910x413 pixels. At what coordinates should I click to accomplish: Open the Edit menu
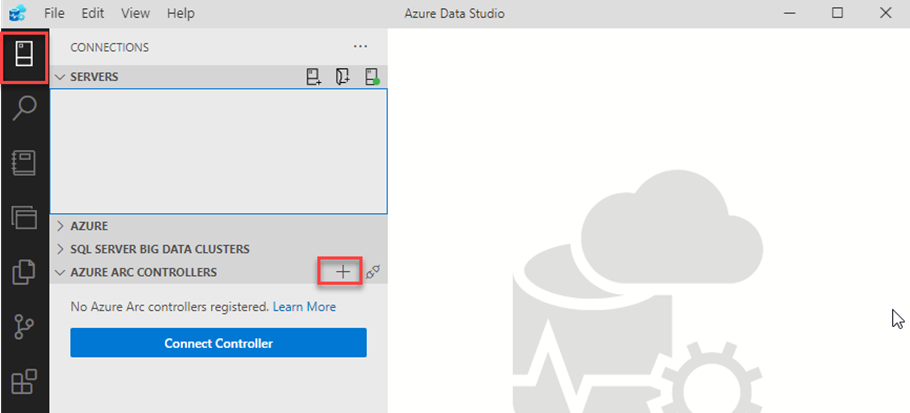[x=92, y=13]
